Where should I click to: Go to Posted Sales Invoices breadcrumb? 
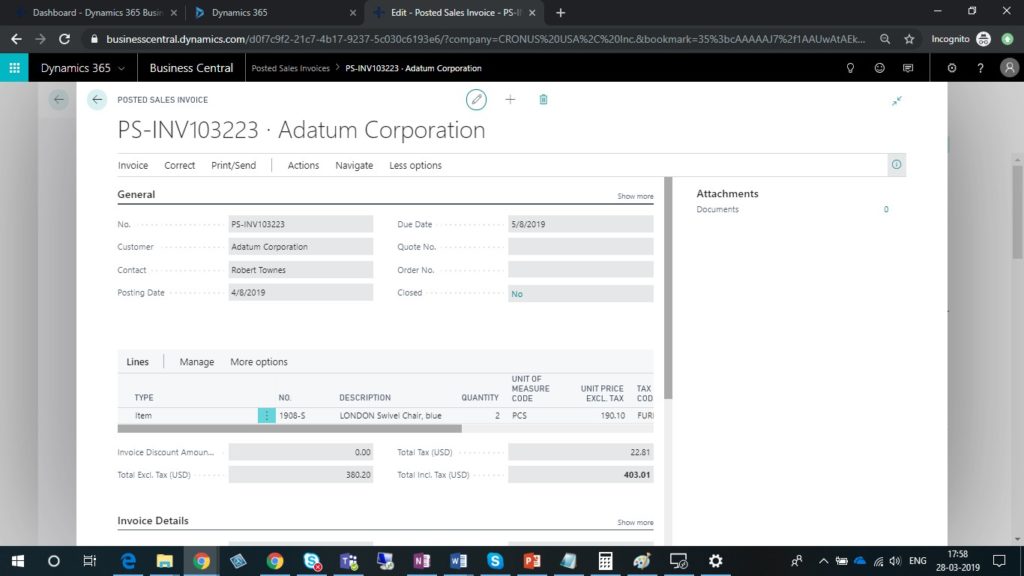tap(291, 68)
